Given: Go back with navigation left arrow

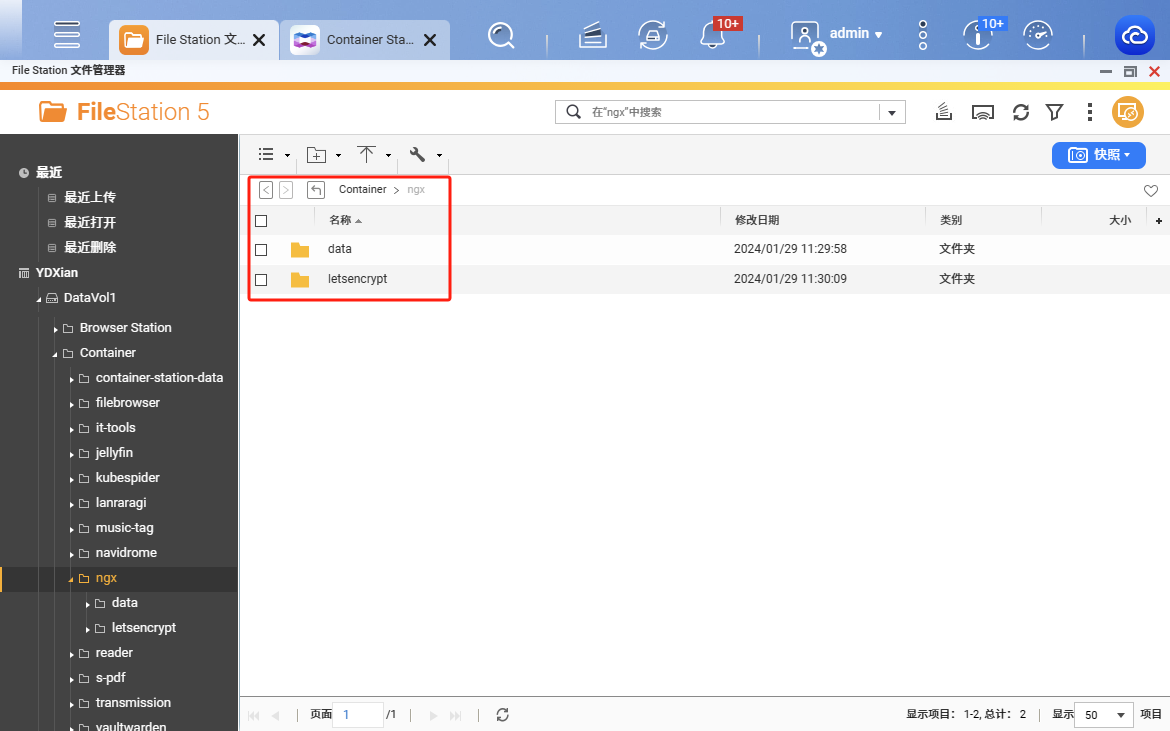Looking at the screenshot, I should click(266, 189).
